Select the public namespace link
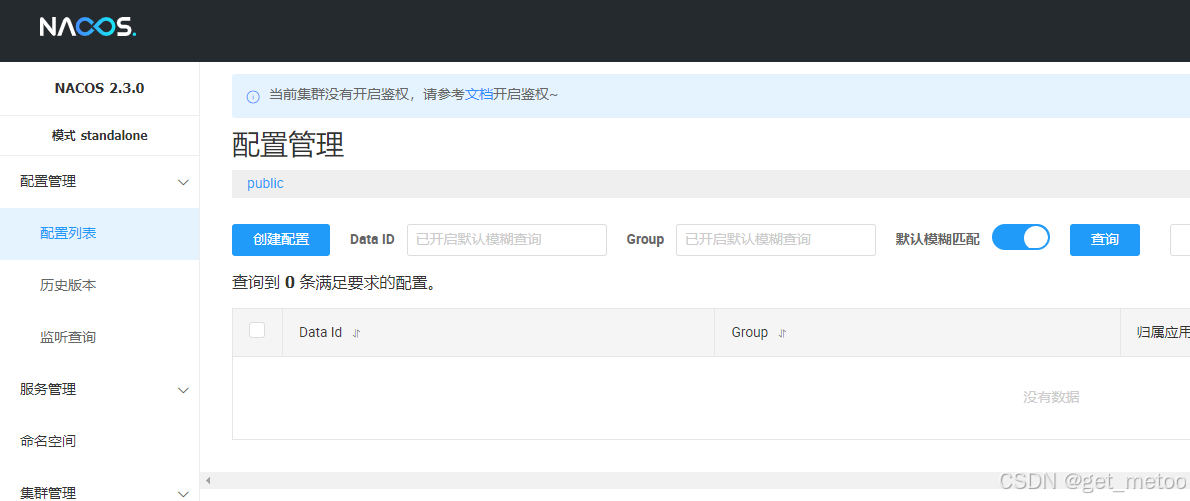The height and width of the screenshot is (501, 1190). coord(266,184)
